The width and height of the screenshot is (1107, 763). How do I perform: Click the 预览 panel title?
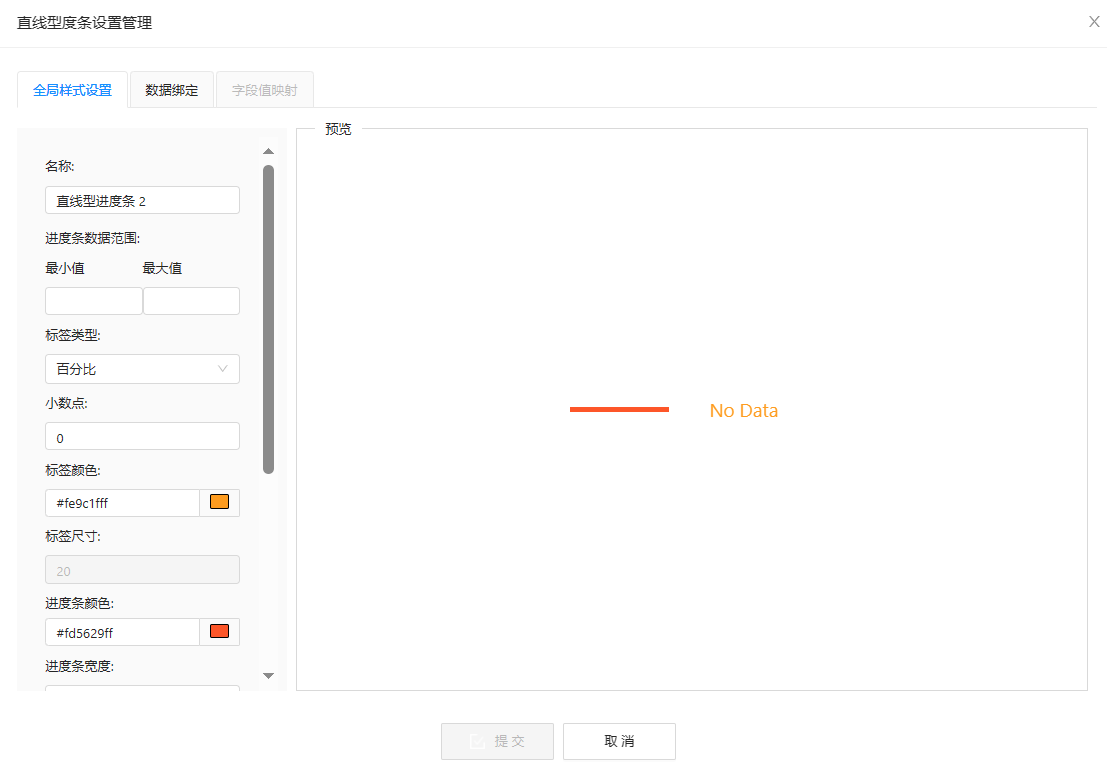[338, 129]
